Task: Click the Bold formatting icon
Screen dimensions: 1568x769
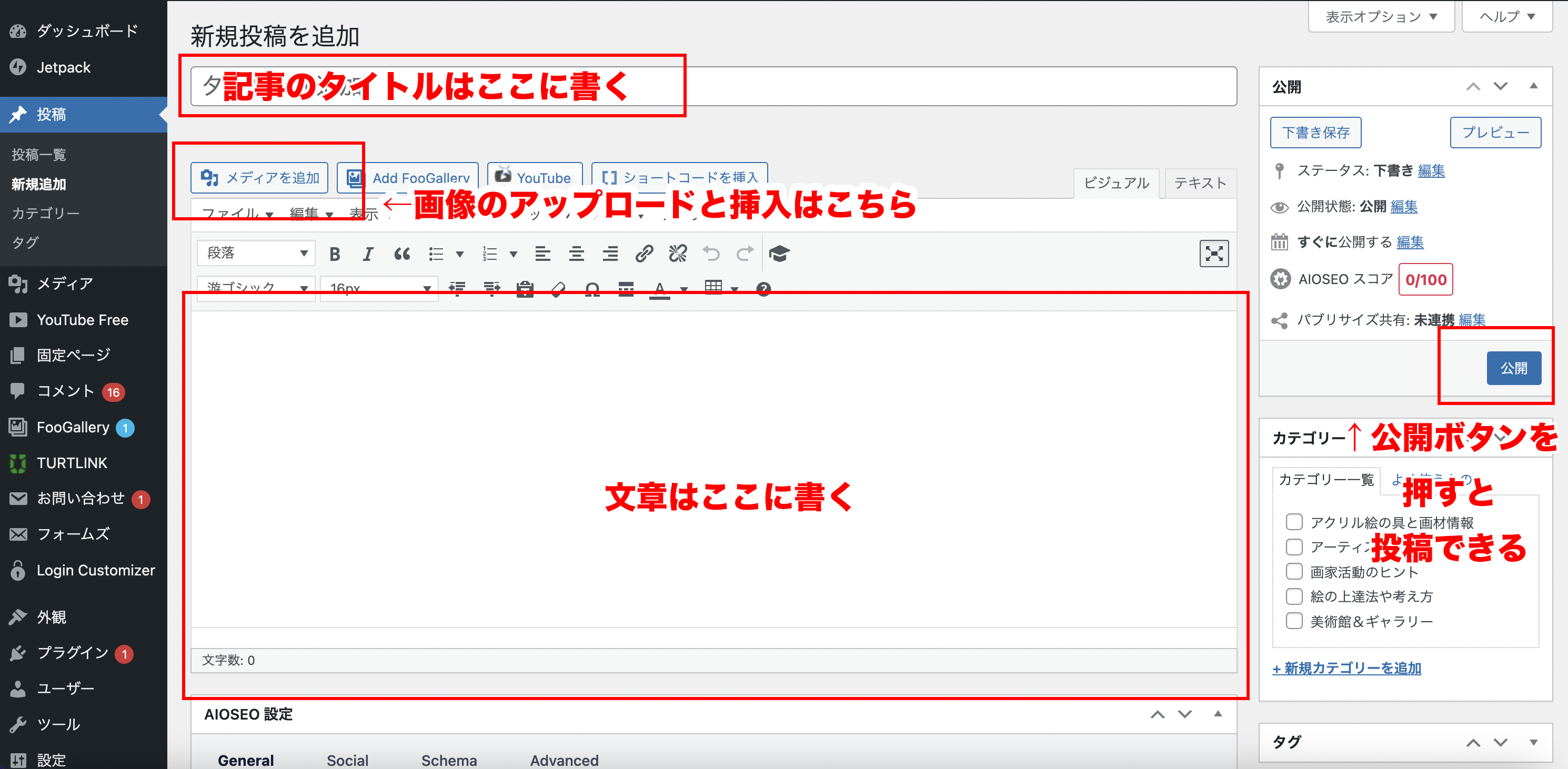Action: point(334,254)
